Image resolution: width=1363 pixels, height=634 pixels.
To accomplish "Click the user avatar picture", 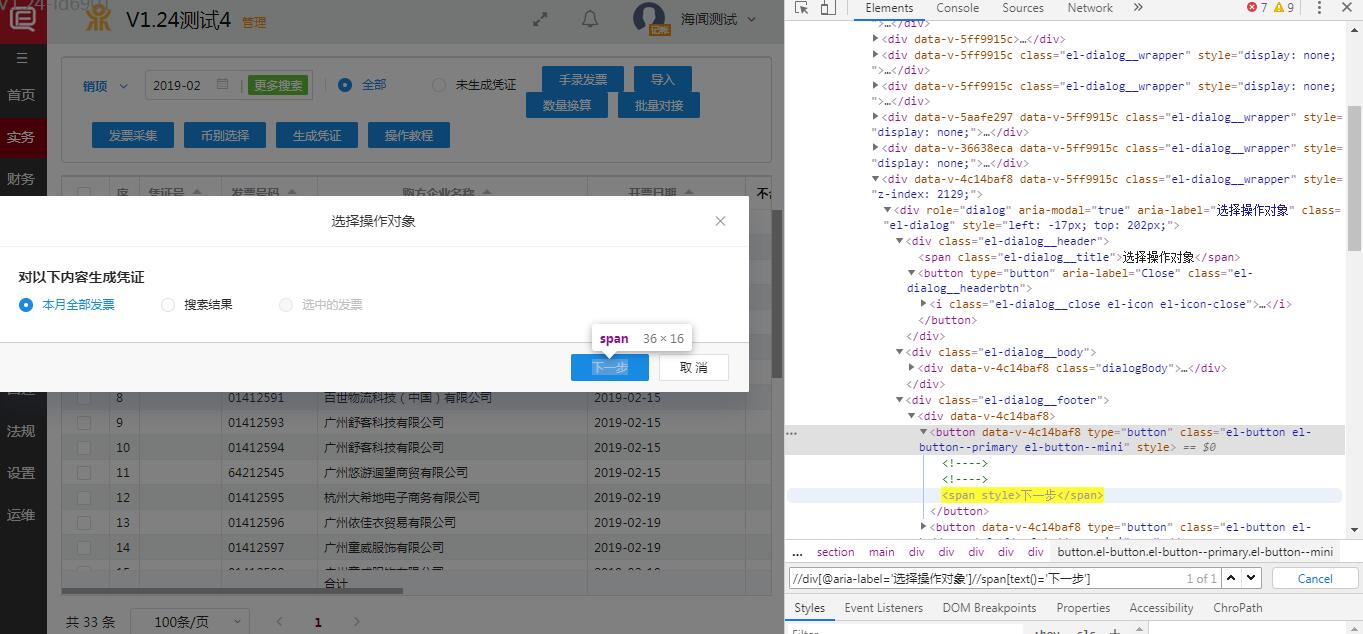I will click(650, 18).
